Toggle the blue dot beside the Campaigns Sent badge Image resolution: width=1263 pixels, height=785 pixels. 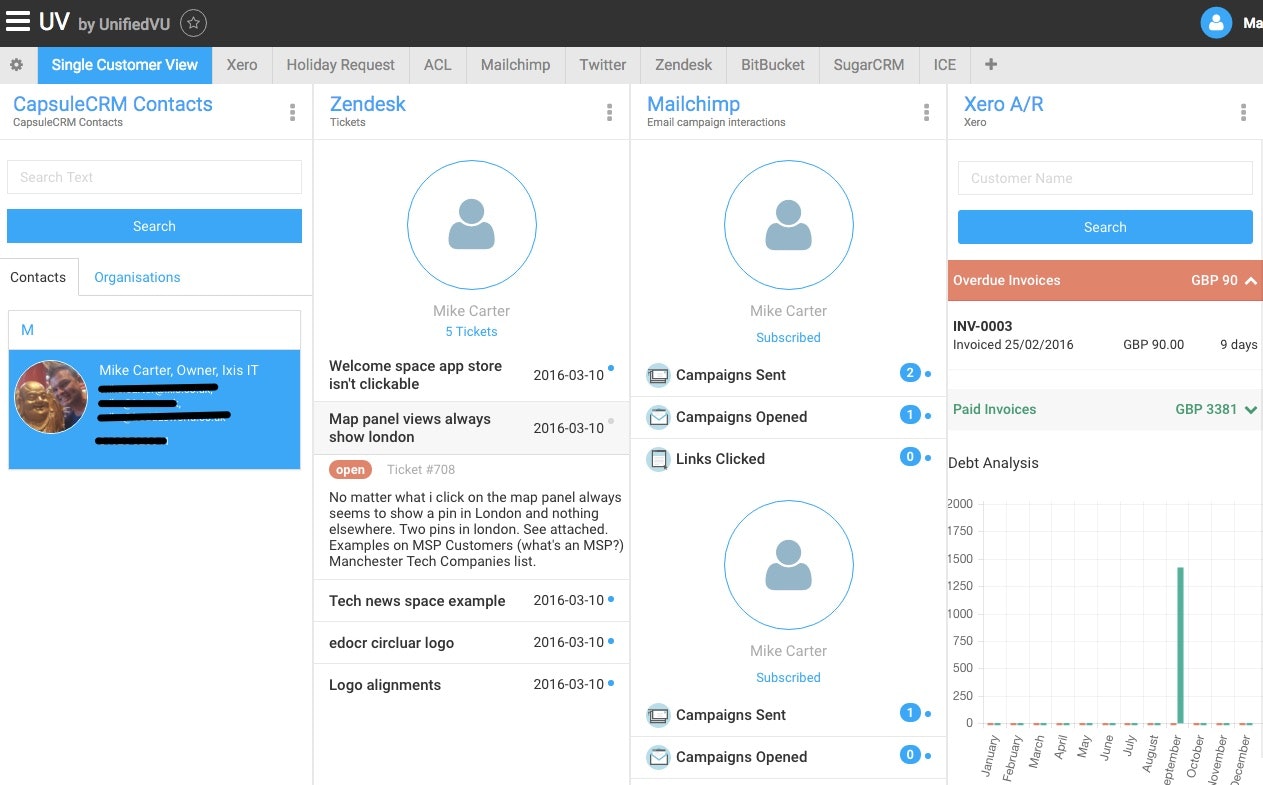[927, 373]
